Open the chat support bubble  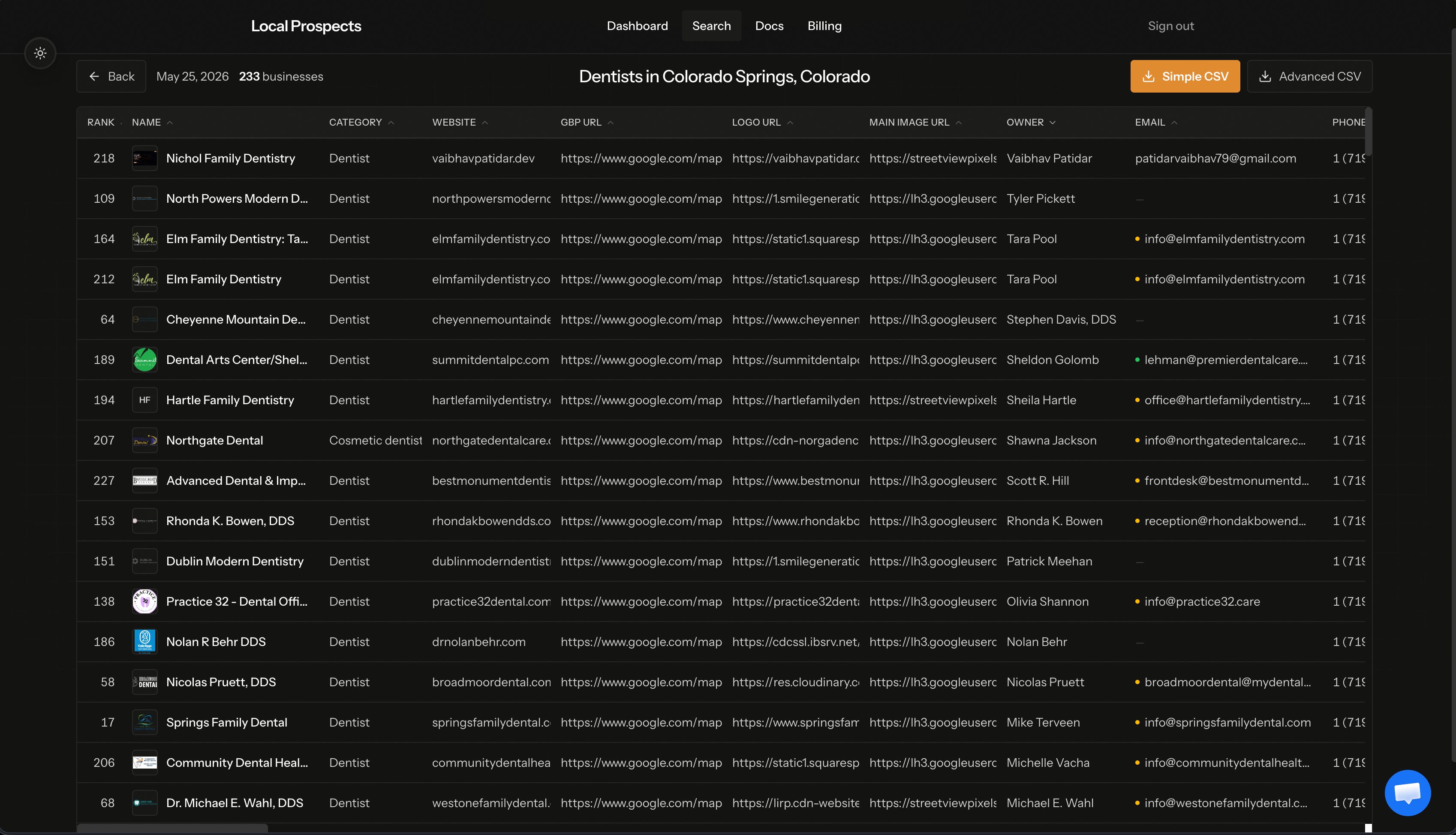click(x=1407, y=793)
